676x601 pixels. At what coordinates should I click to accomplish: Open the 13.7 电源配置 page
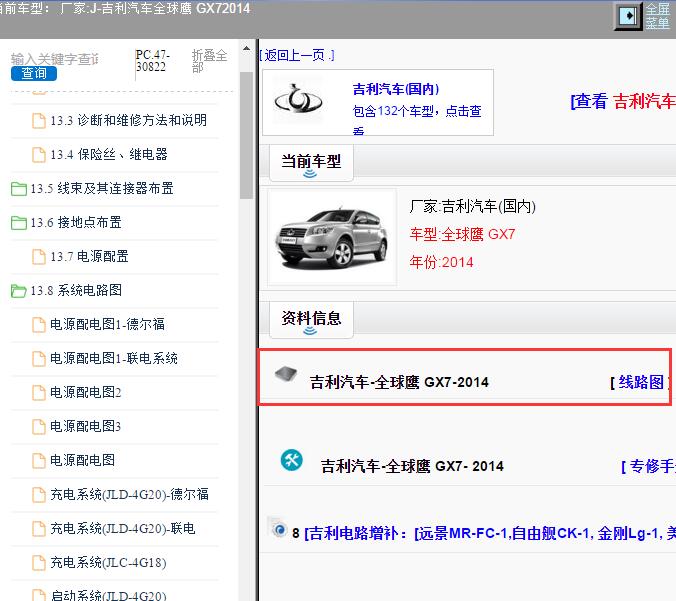tap(89, 257)
